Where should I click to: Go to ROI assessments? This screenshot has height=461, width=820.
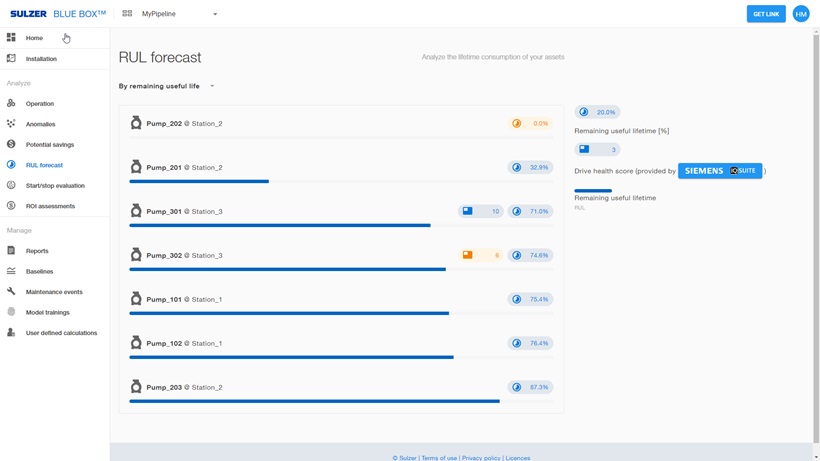coord(50,206)
